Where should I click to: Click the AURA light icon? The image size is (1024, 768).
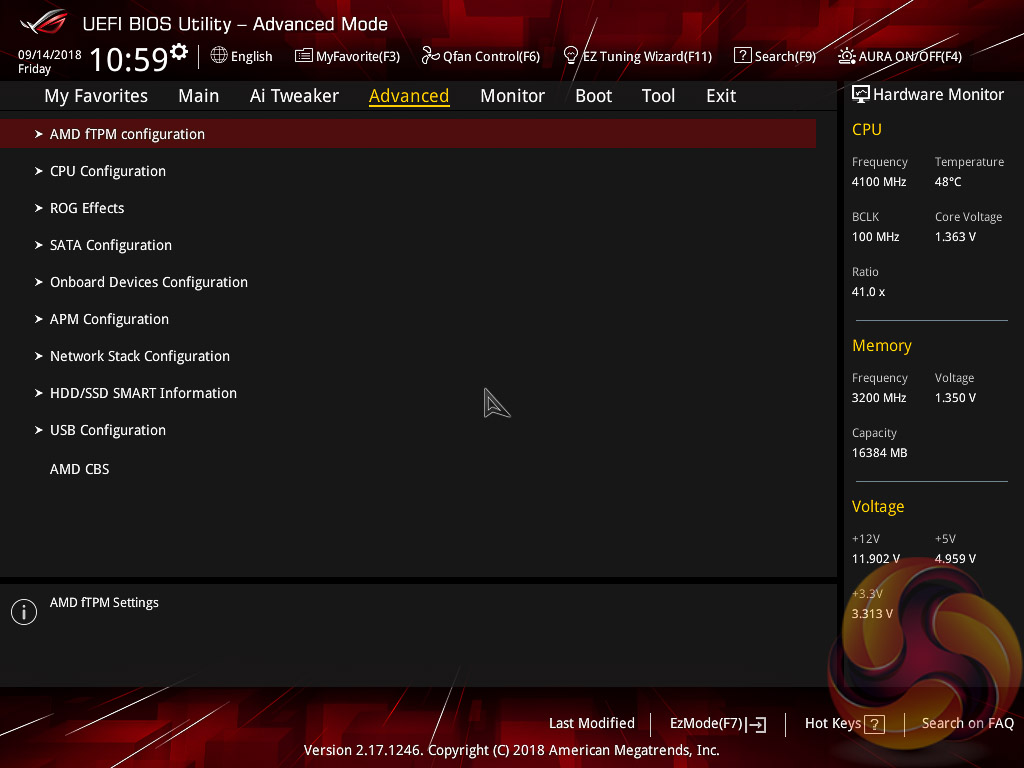click(x=846, y=56)
